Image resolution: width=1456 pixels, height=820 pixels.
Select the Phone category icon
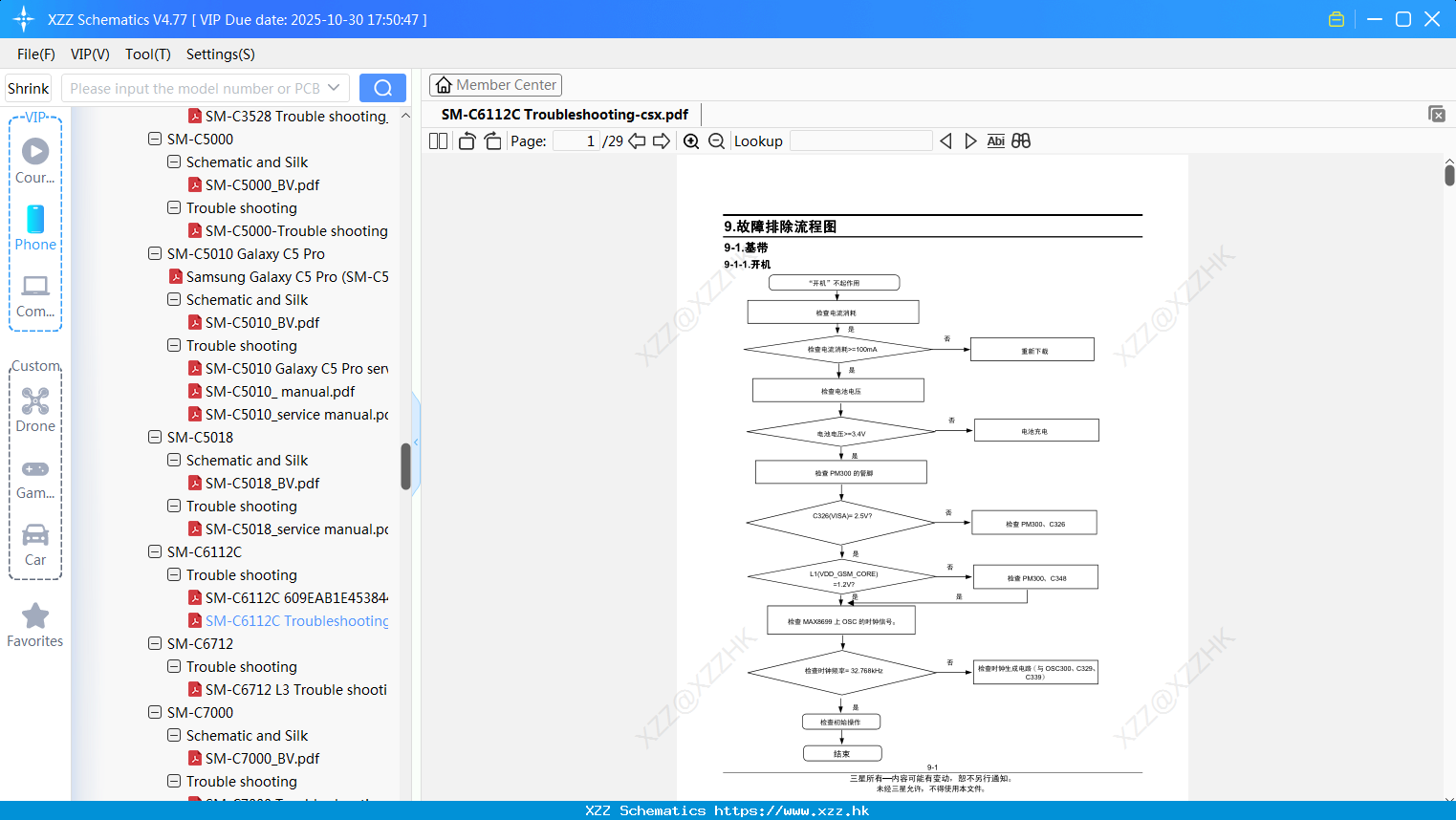35,227
